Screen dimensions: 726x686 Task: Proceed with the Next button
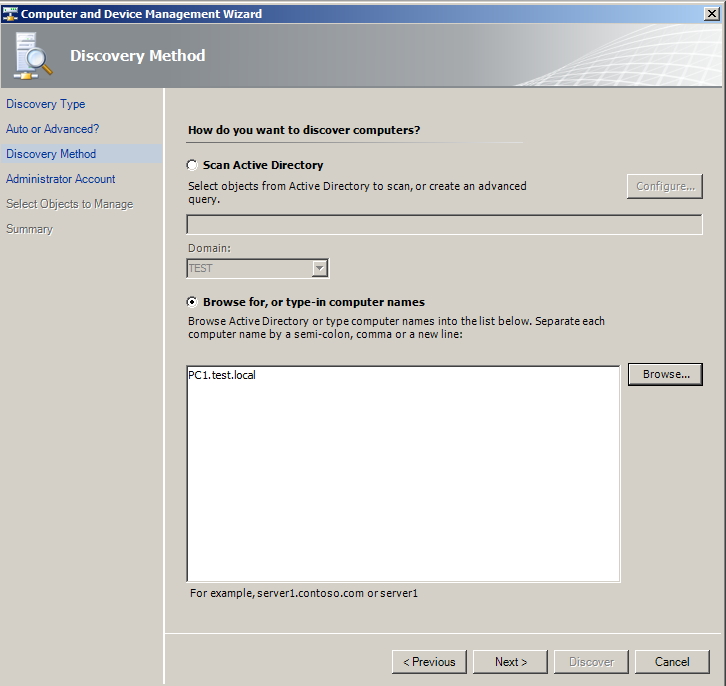coord(510,662)
